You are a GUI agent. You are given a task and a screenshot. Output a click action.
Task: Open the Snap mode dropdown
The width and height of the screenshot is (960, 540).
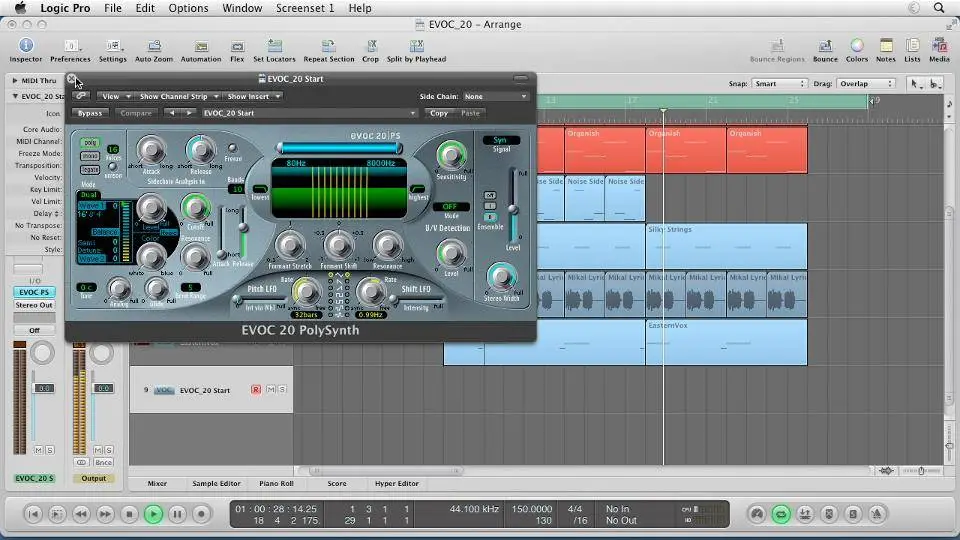coord(779,84)
